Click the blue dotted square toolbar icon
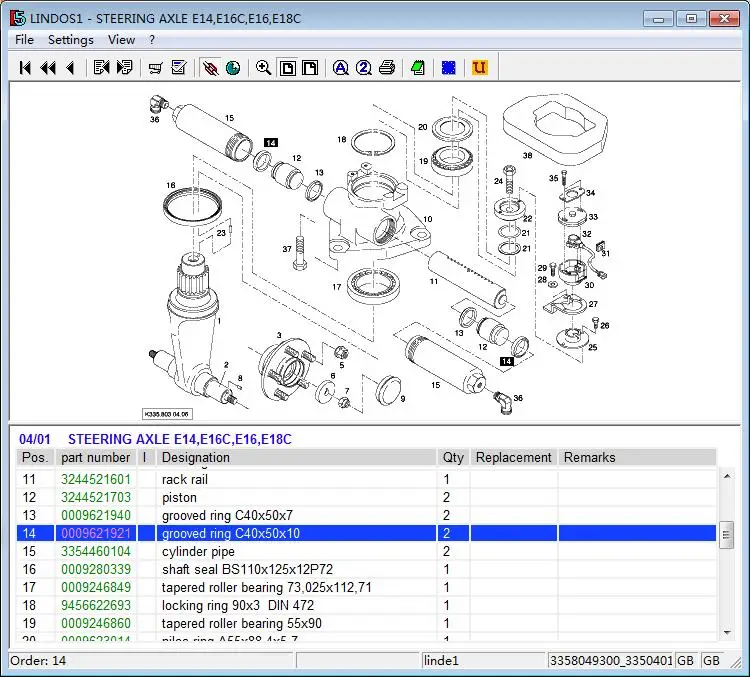This screenshot has height=677, width=750. tap(448, 68)
